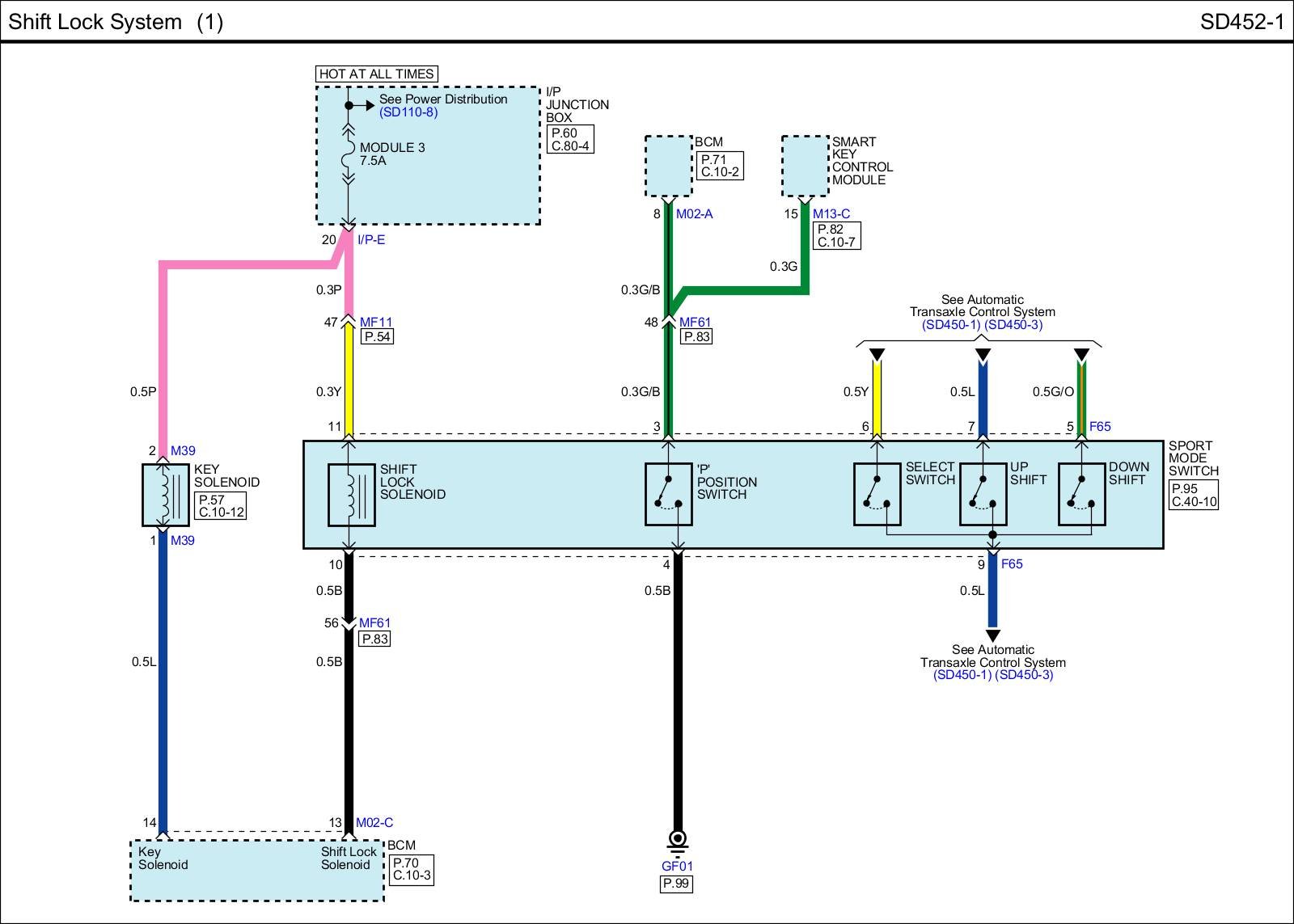The image size is (1294, 924).
Task: Click the I/P-E connector label
Action: (371, 240)
